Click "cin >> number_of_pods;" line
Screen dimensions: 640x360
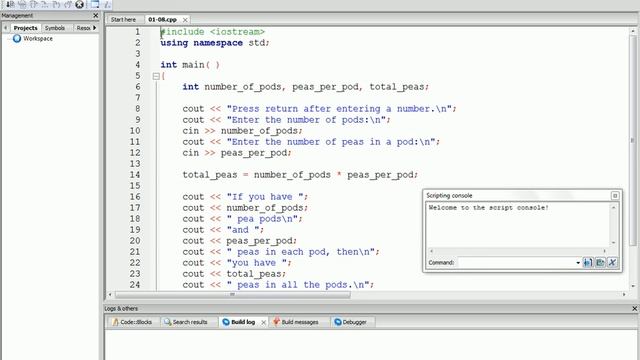click(x=242, y=131)
